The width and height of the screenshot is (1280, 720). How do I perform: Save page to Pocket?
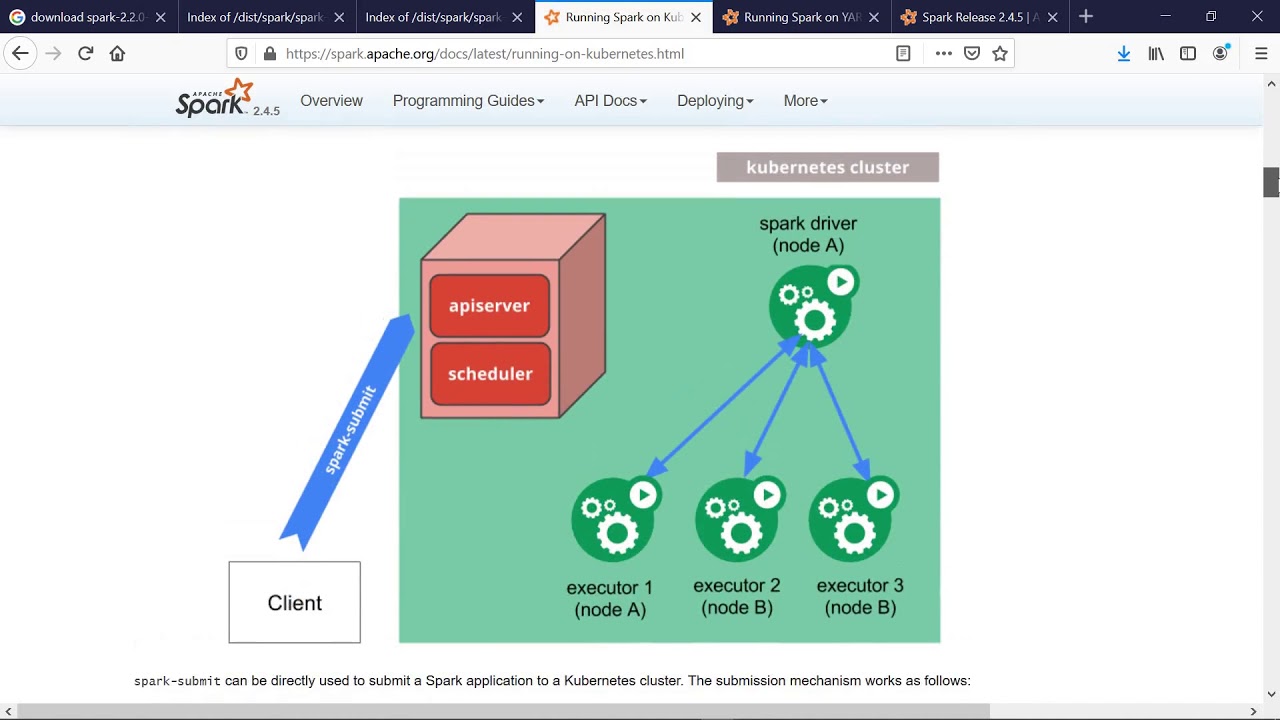971,54
